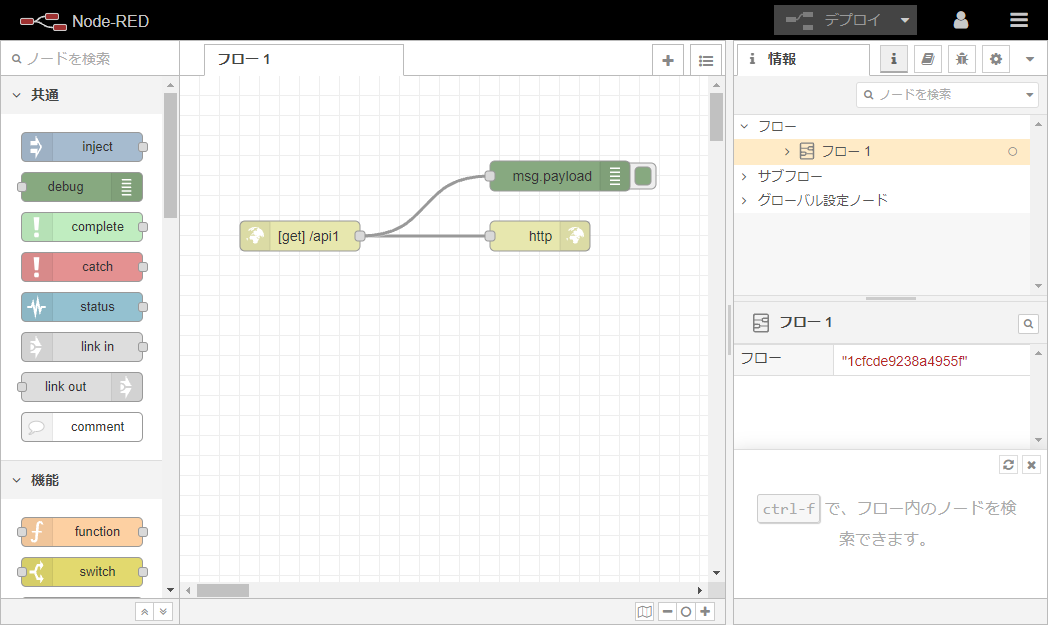Show the flow list button

pyautogui.click(x=705, y=60)
